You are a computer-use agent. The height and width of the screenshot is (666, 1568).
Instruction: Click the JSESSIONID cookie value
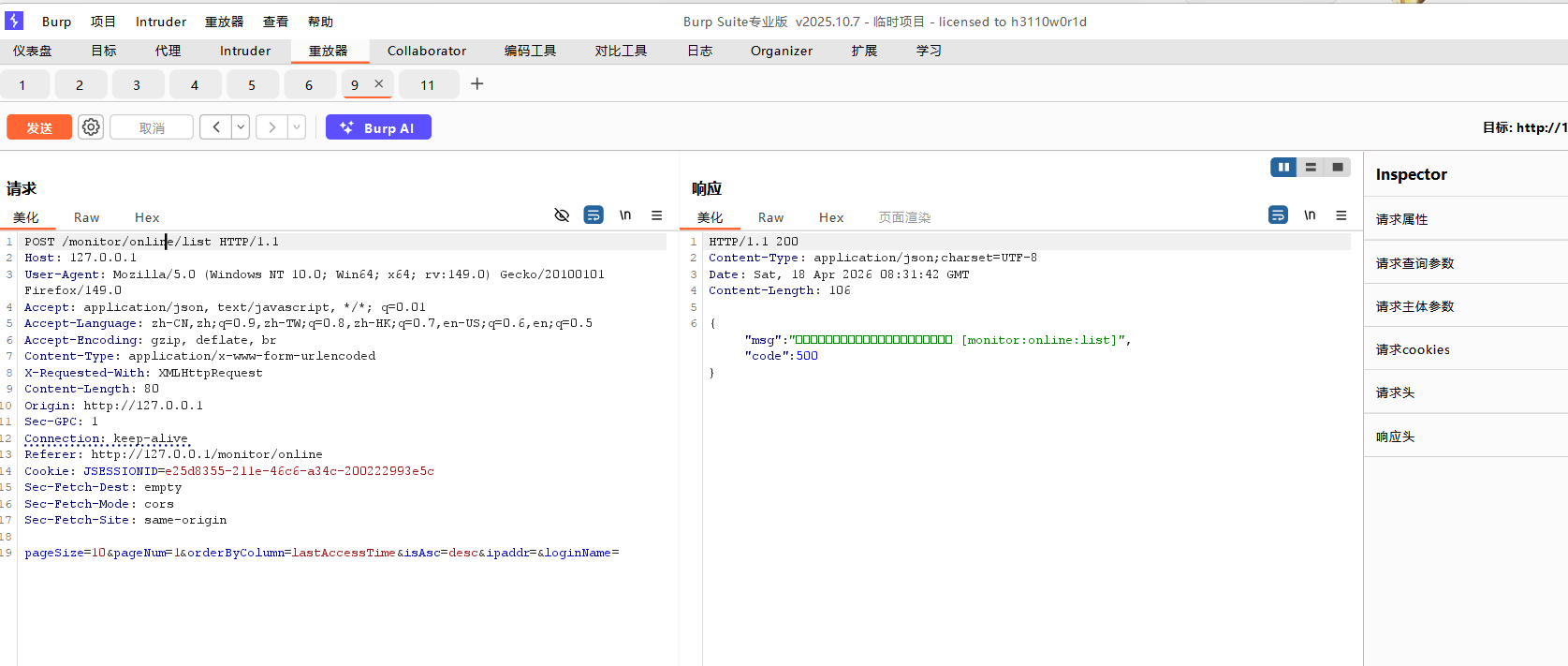point(300,471)
